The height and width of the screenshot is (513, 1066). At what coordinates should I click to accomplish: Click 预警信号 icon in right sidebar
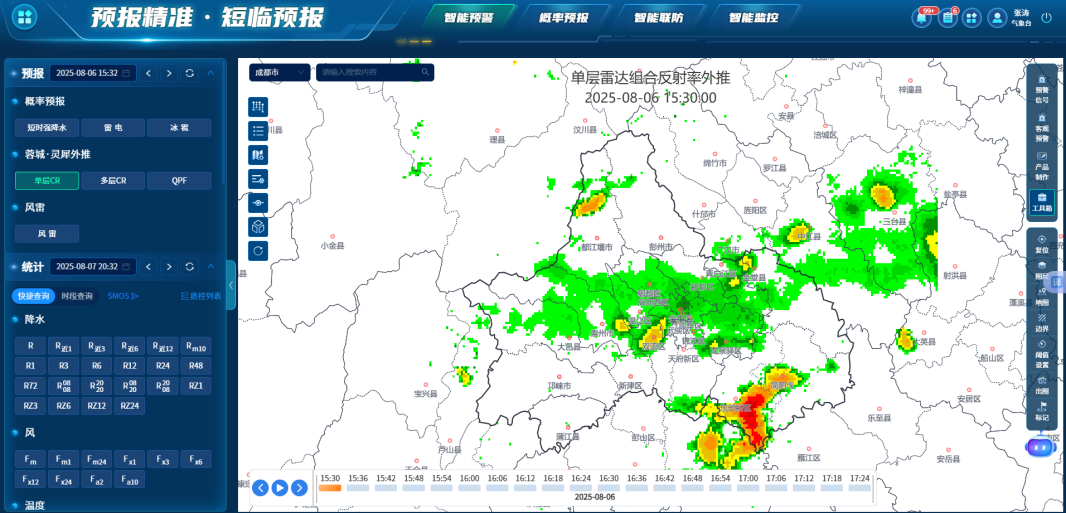(1042, 90)
